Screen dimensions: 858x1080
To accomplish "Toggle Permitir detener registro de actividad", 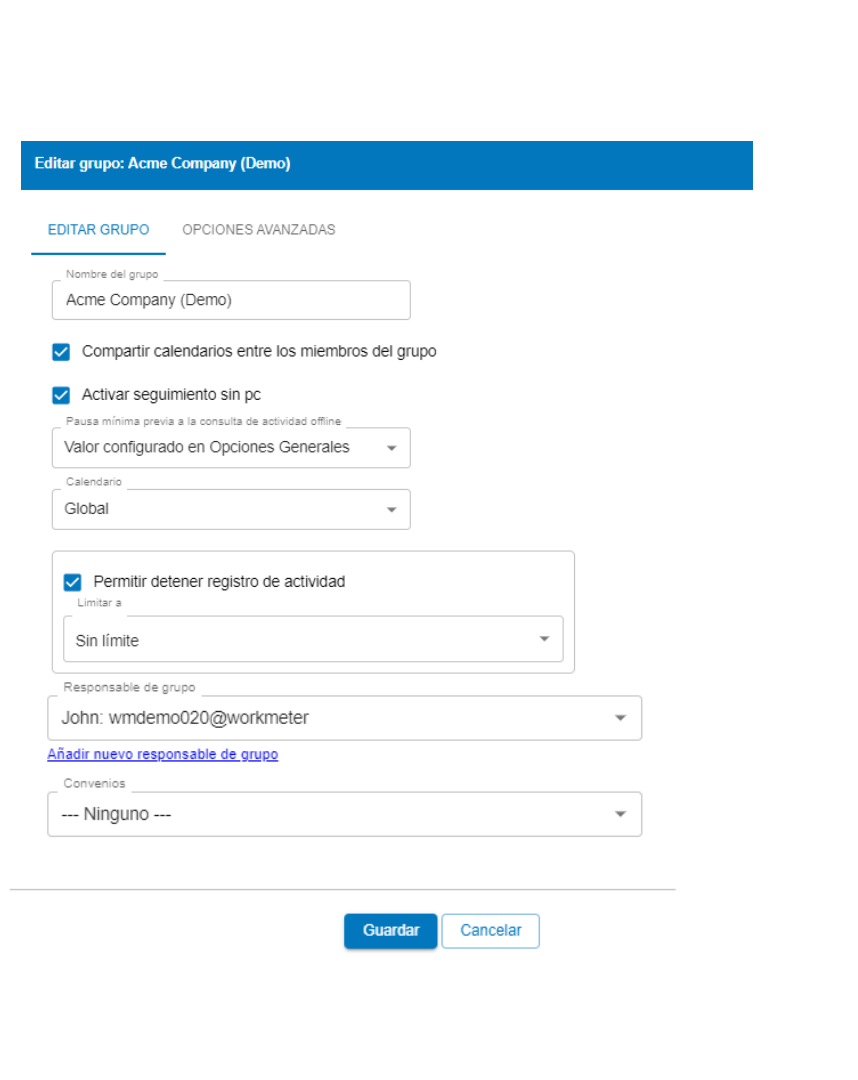I will pos(72,581).
